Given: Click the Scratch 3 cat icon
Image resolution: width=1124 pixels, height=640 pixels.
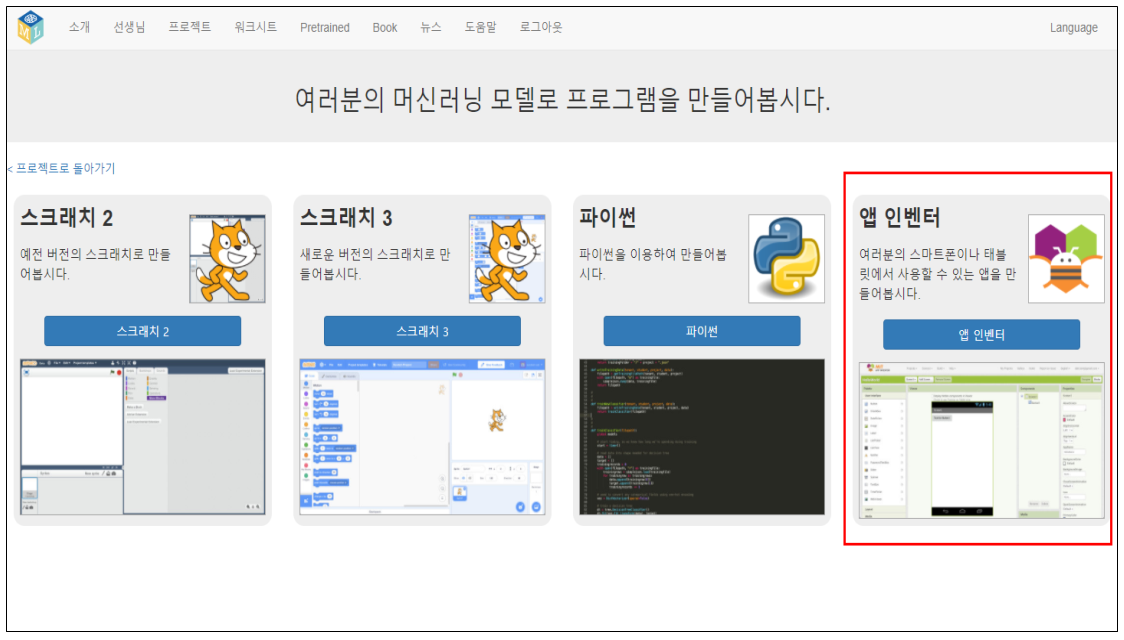Looking at the screenshot, I should point(507,259).
